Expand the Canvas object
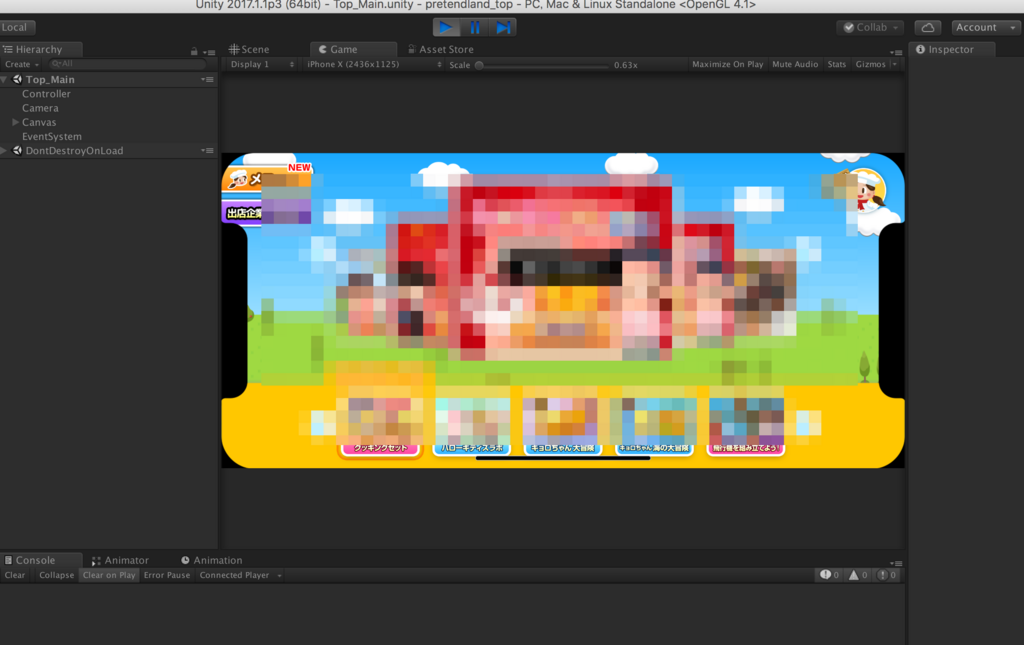The height and width of the screenshot is (645, 1024). tap(15, 122)
